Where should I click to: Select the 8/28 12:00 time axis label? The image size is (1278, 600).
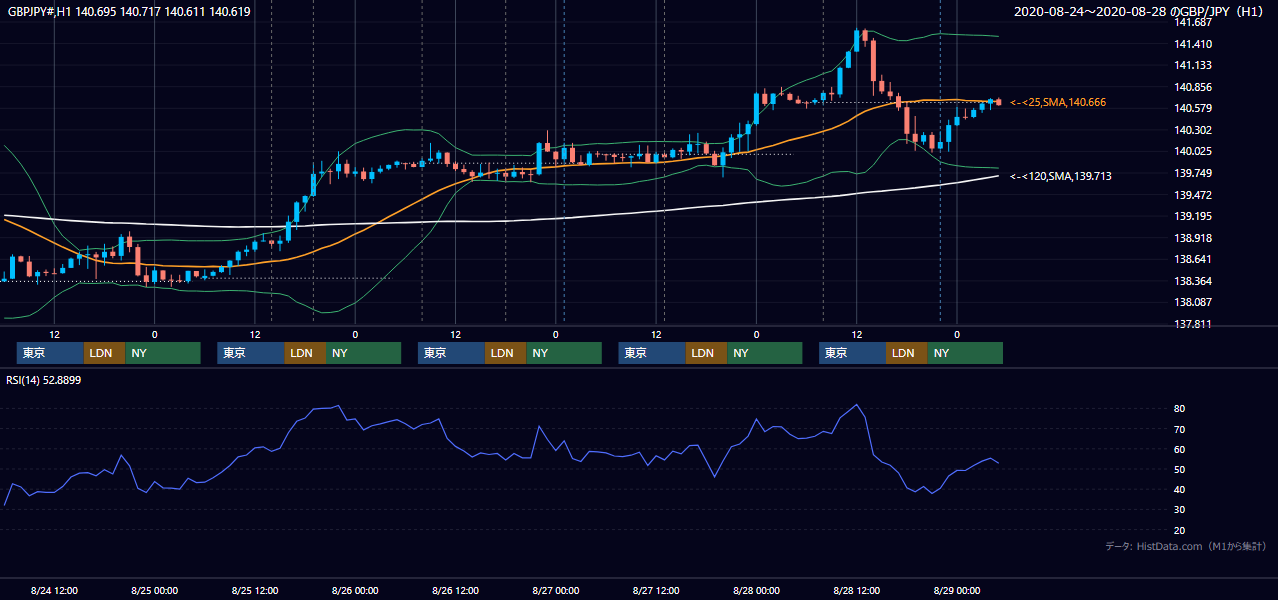[x=857, y=590]
